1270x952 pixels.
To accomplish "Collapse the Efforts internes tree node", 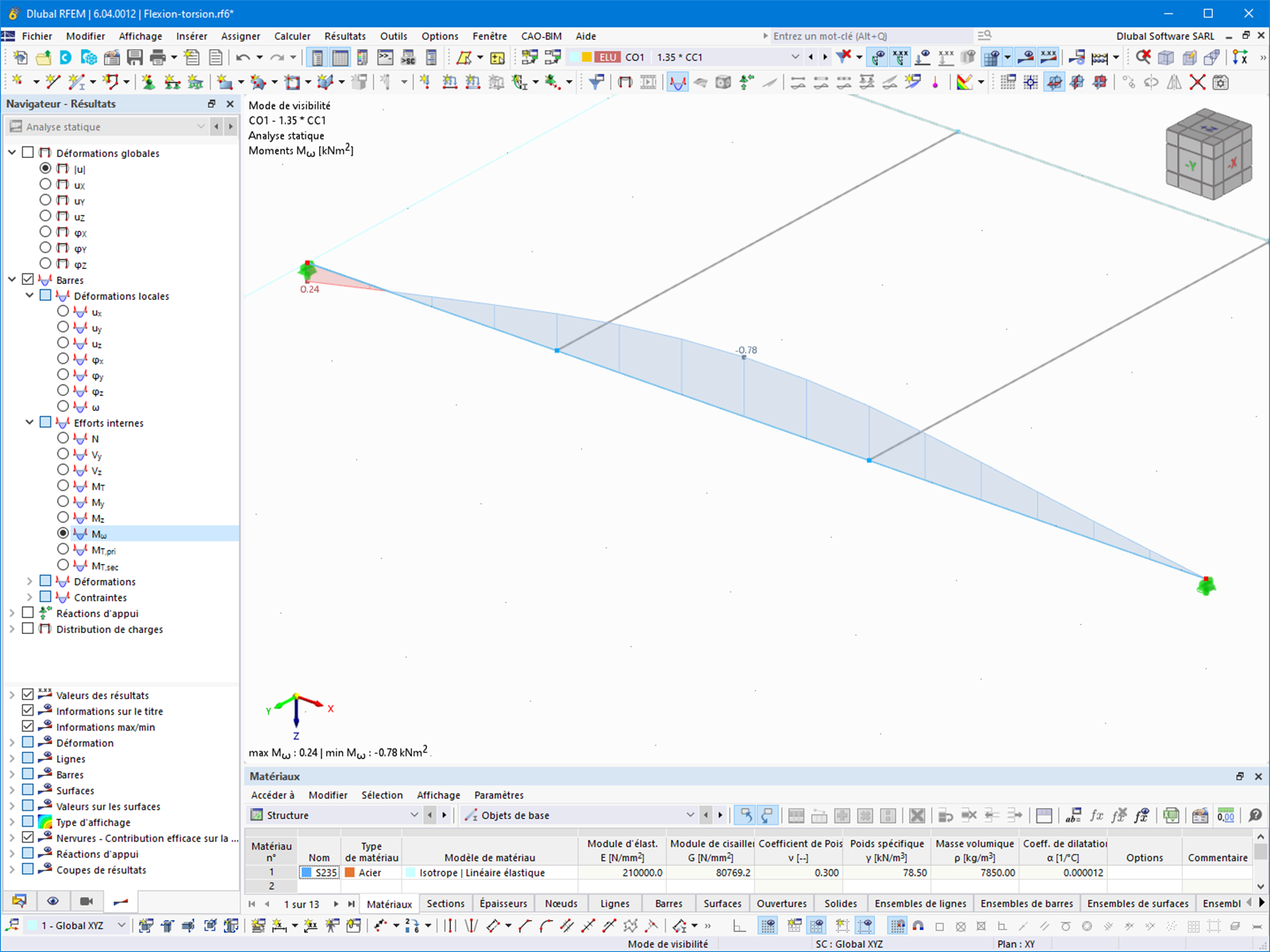I will pyautogui.click(x=29, y=423).
